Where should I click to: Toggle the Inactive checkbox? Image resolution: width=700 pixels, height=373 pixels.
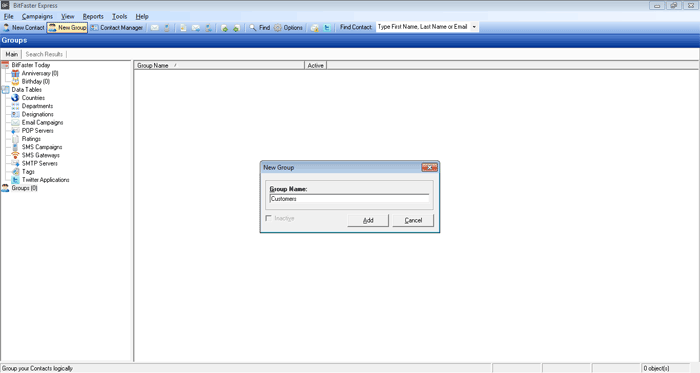pos(268,218)
